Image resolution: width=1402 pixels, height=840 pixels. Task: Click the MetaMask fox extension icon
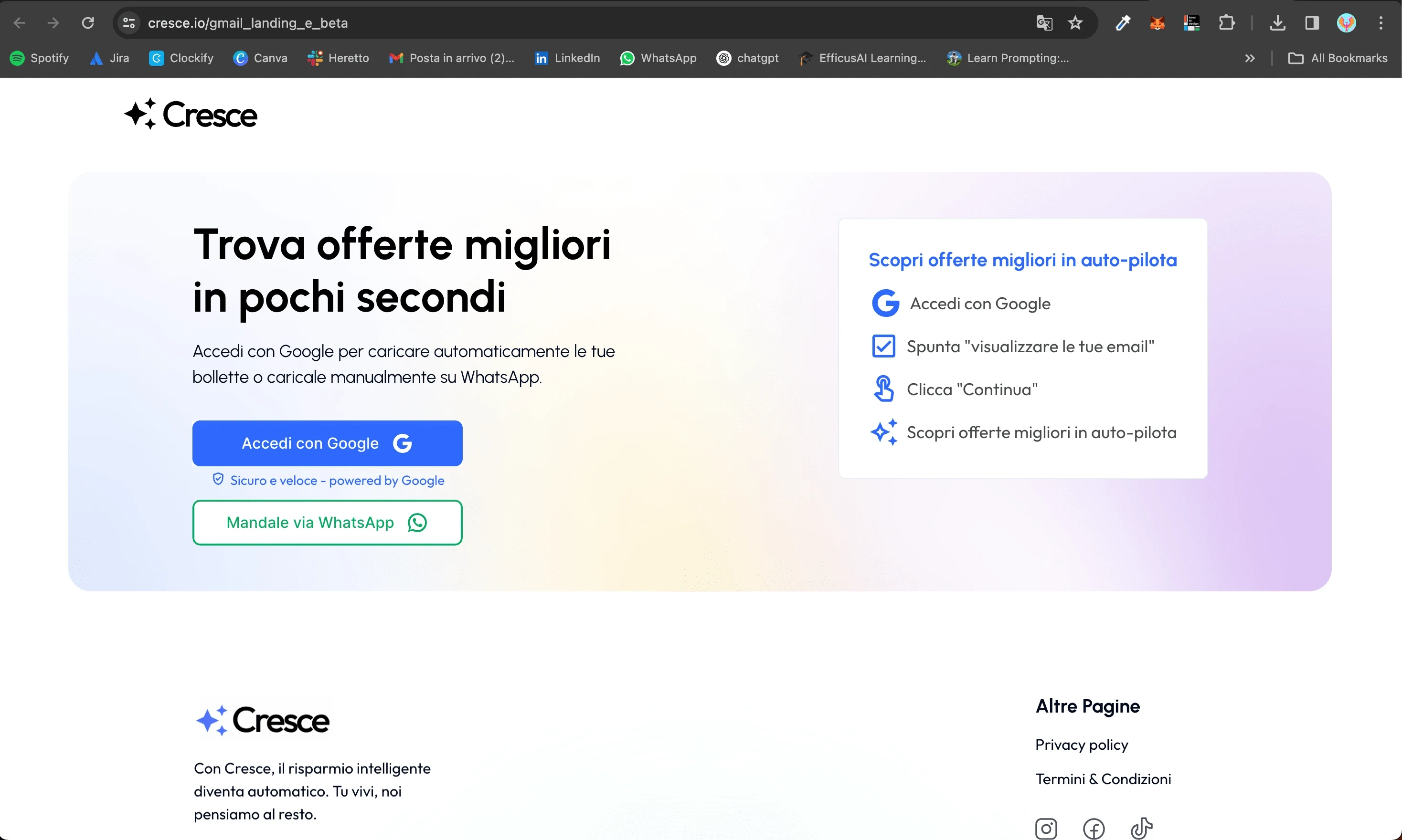point(1157,23)
